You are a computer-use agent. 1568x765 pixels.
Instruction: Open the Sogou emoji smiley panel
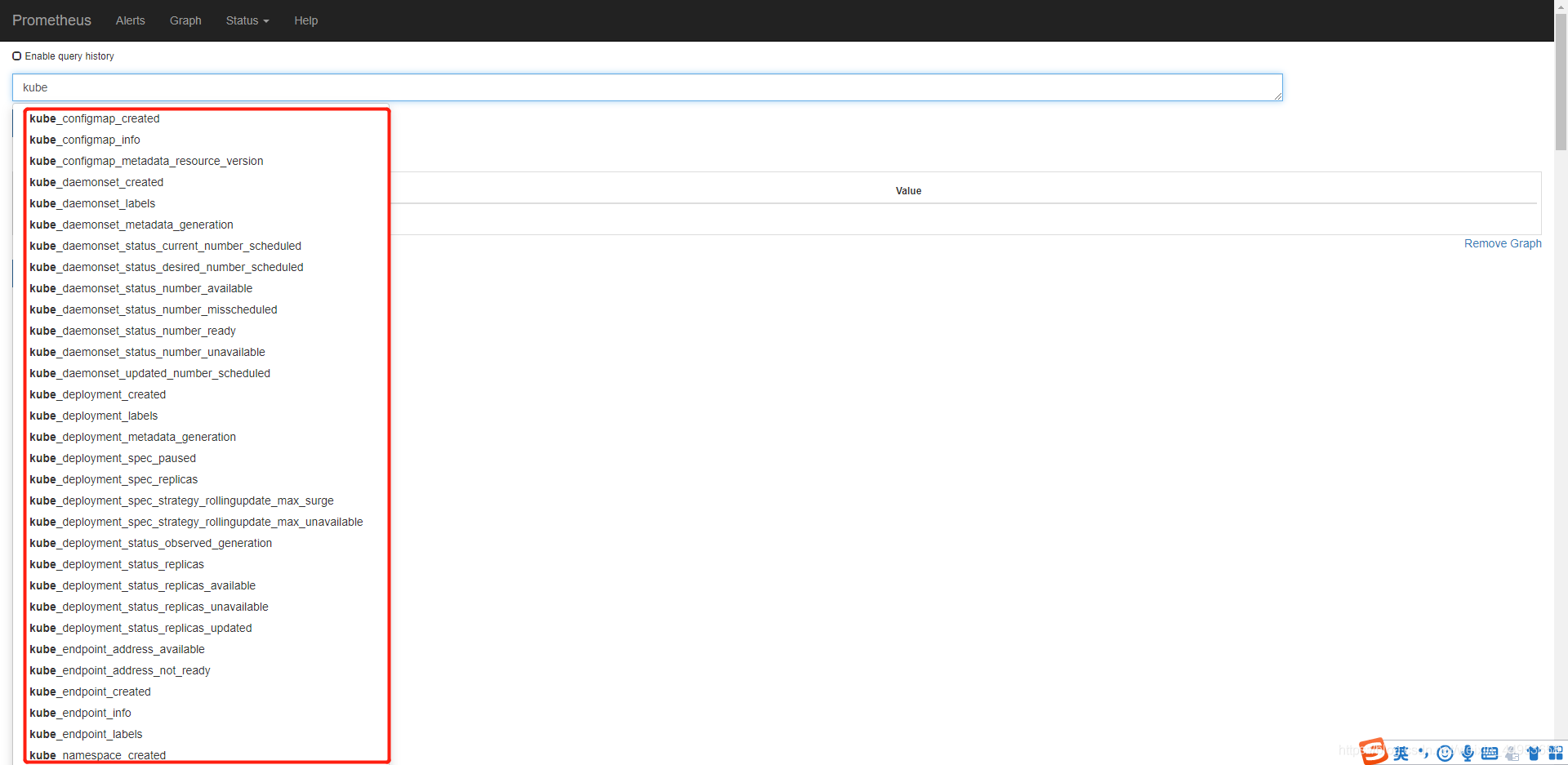(1445, 753)
